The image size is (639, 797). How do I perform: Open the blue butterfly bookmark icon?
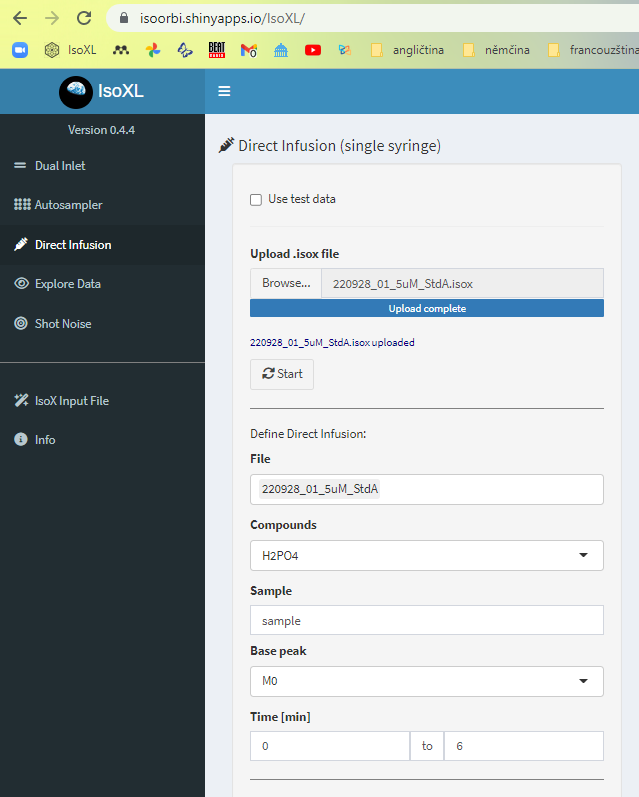pos(185,50)
